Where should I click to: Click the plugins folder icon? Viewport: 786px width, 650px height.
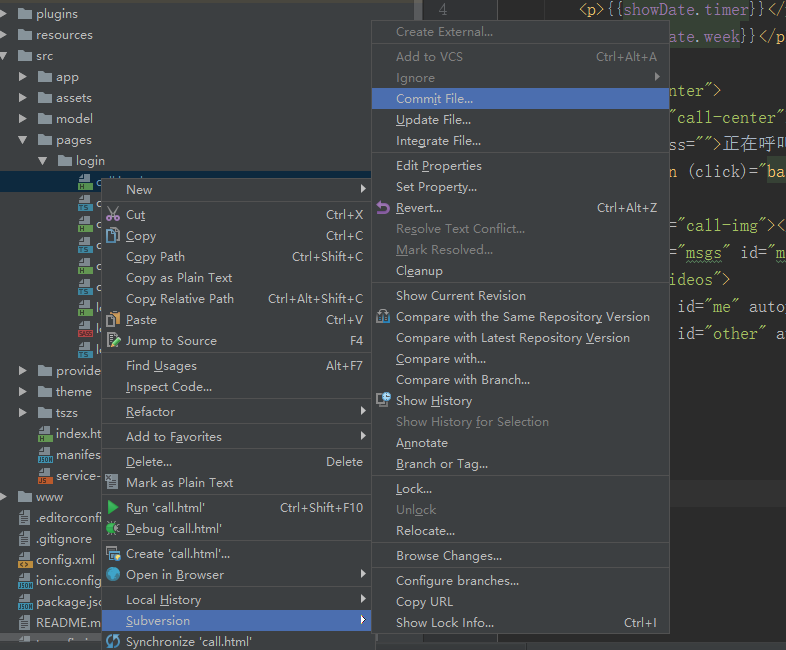point(25,14)
